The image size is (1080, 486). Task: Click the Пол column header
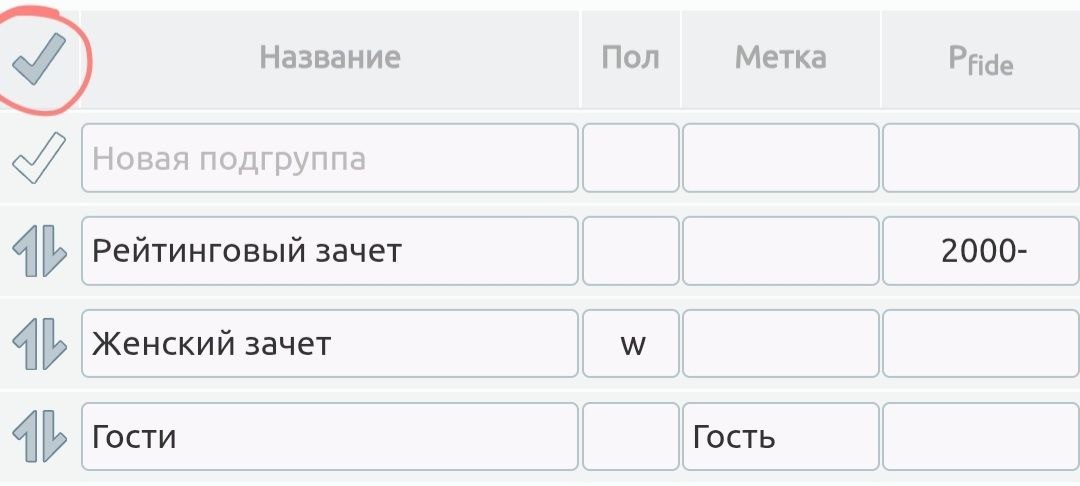click(x=630, y=58)
